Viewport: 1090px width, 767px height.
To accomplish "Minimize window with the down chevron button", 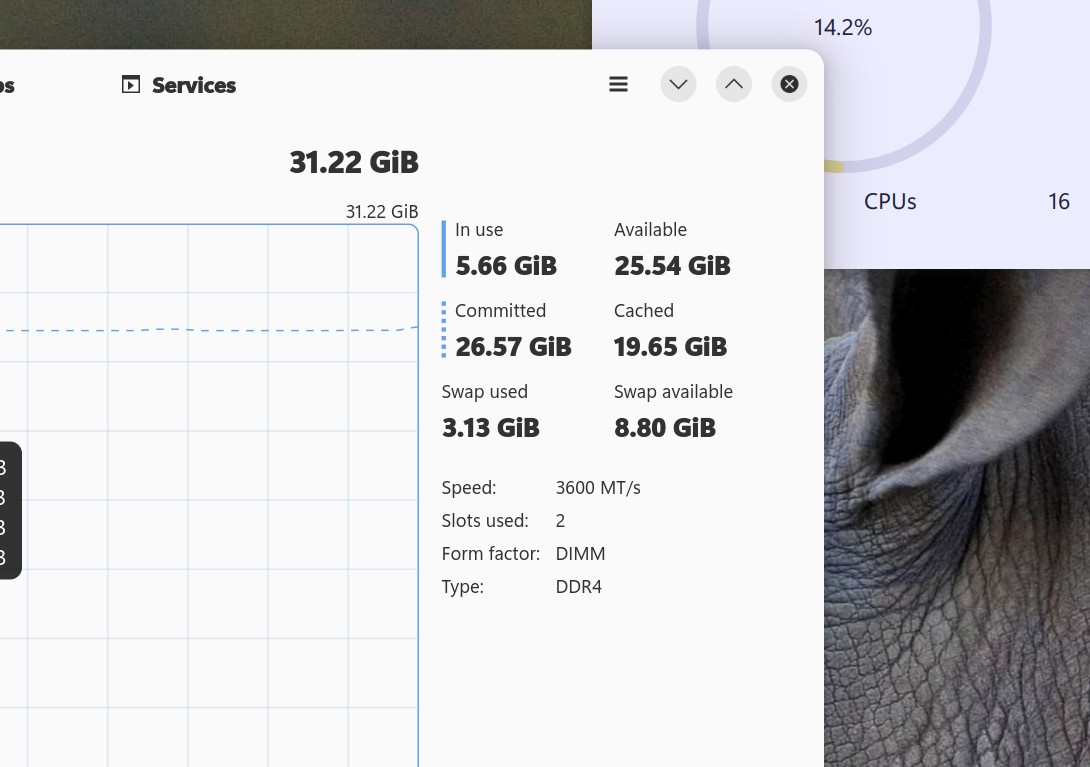I will 678,85.
